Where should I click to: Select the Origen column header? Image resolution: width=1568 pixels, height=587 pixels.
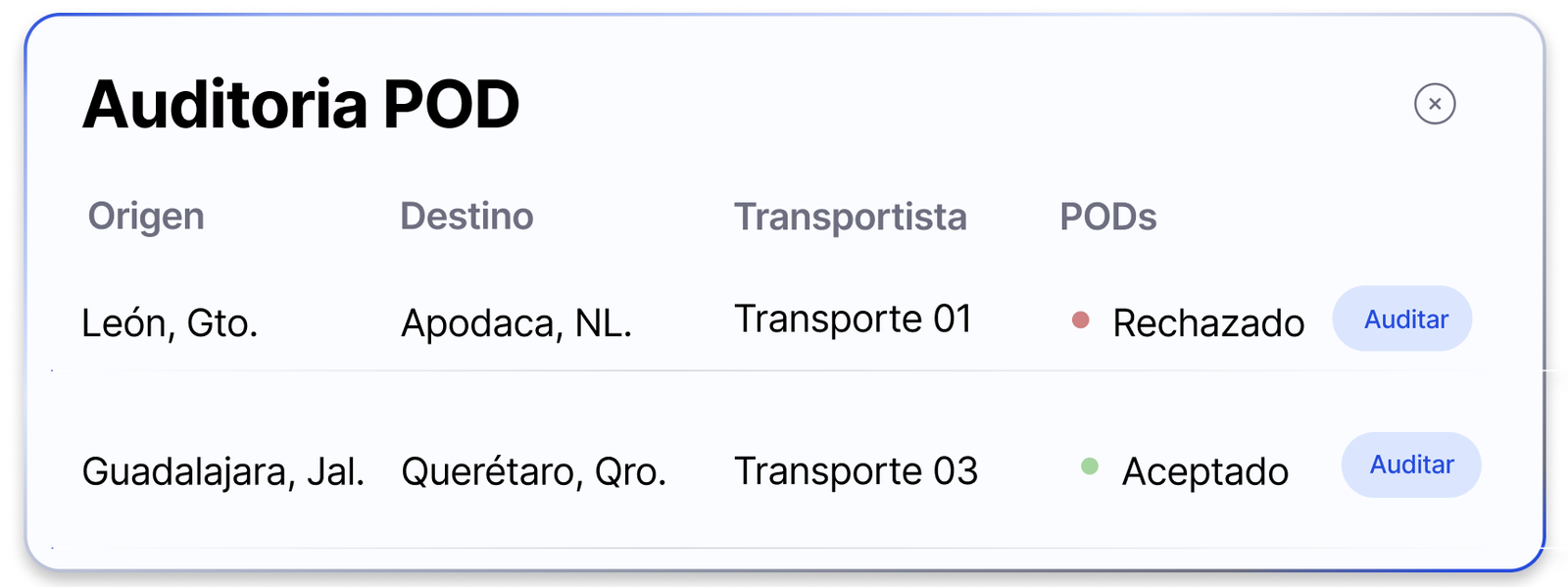pos(146,217)
